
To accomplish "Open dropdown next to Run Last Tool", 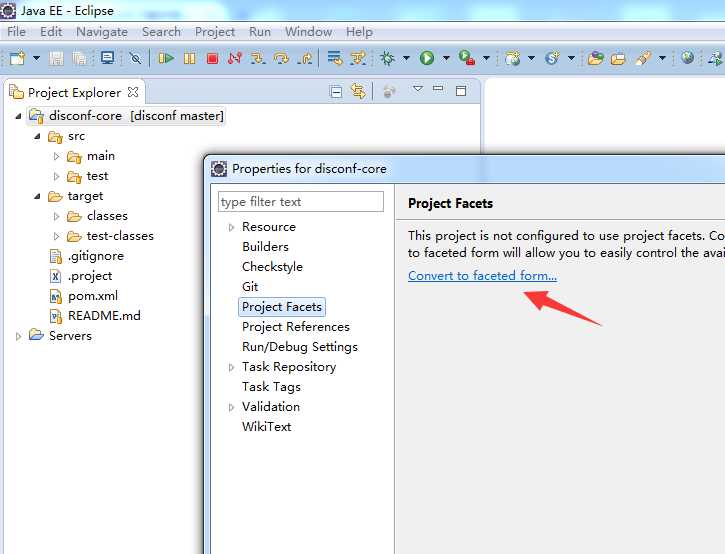I will point(486,58).
